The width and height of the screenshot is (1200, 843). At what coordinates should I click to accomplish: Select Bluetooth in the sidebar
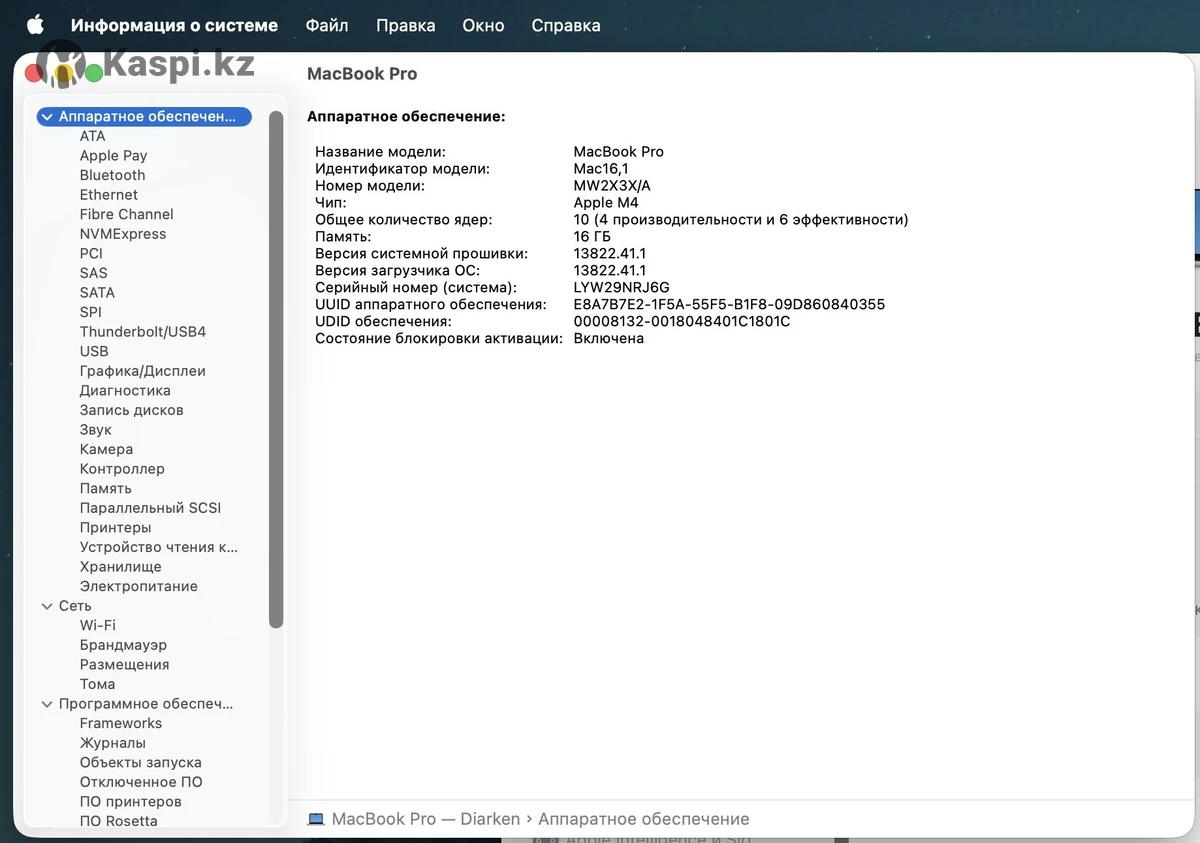[112, 175]
